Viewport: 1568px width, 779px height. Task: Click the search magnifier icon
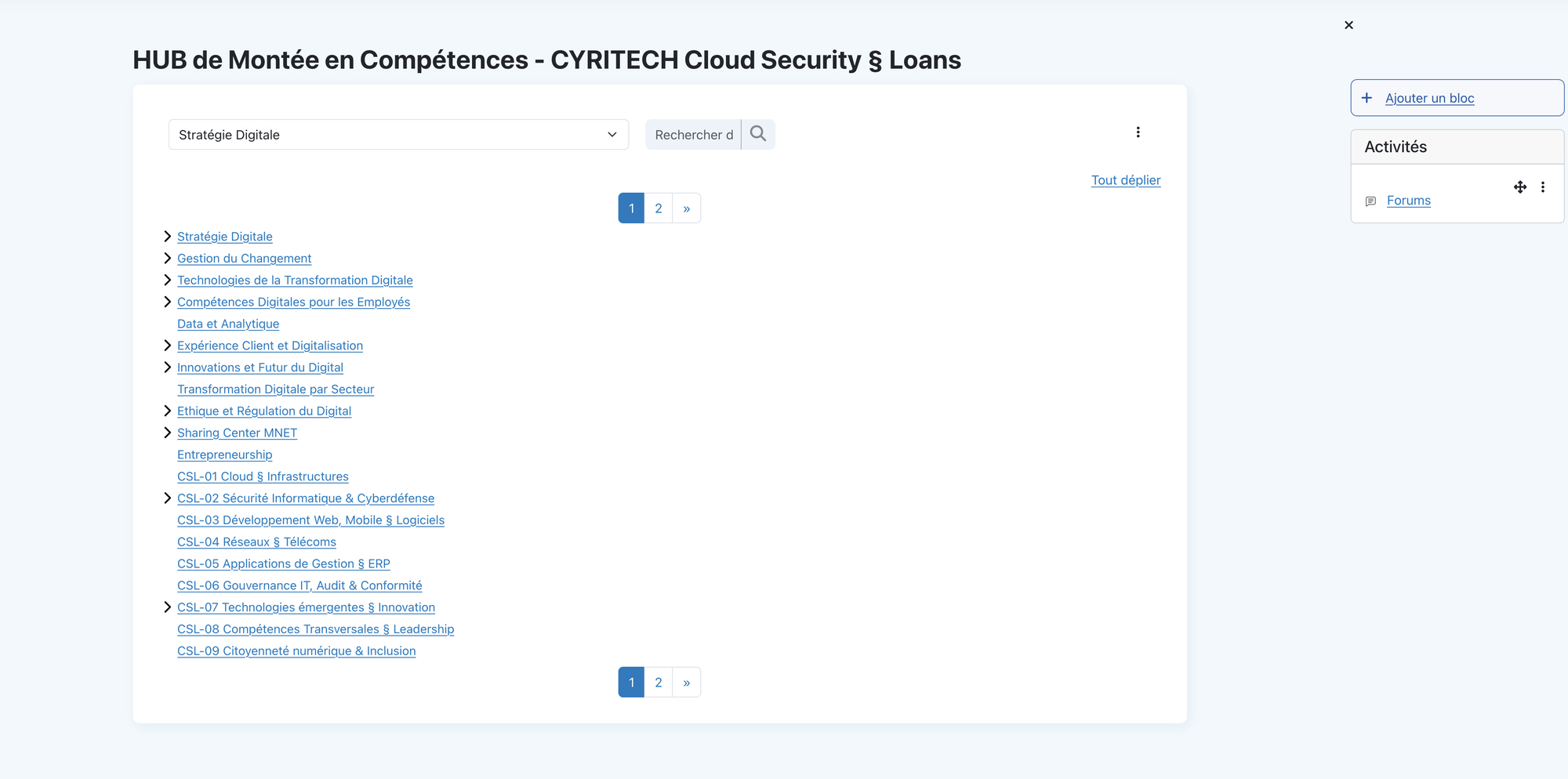[x=757, y=134]
